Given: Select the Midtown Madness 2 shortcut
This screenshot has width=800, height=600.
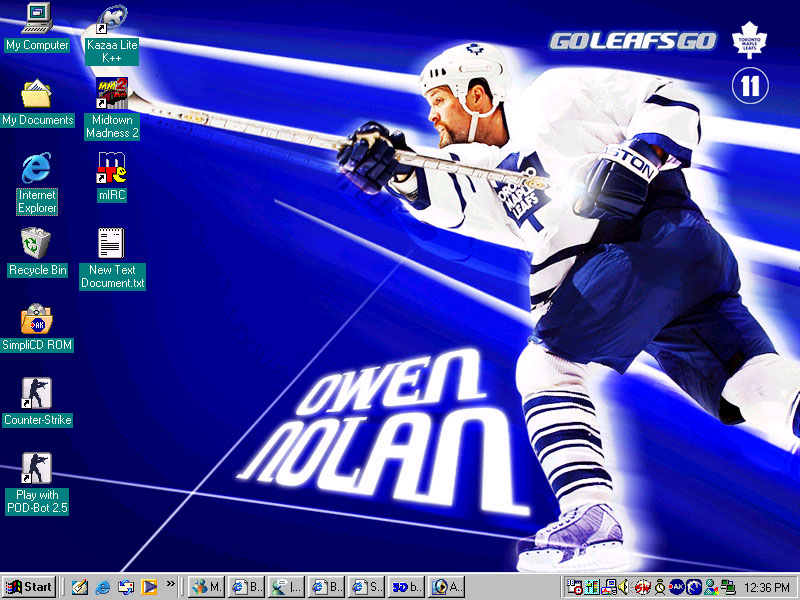Looking at the screenshot, I should [x=111, y=93].
